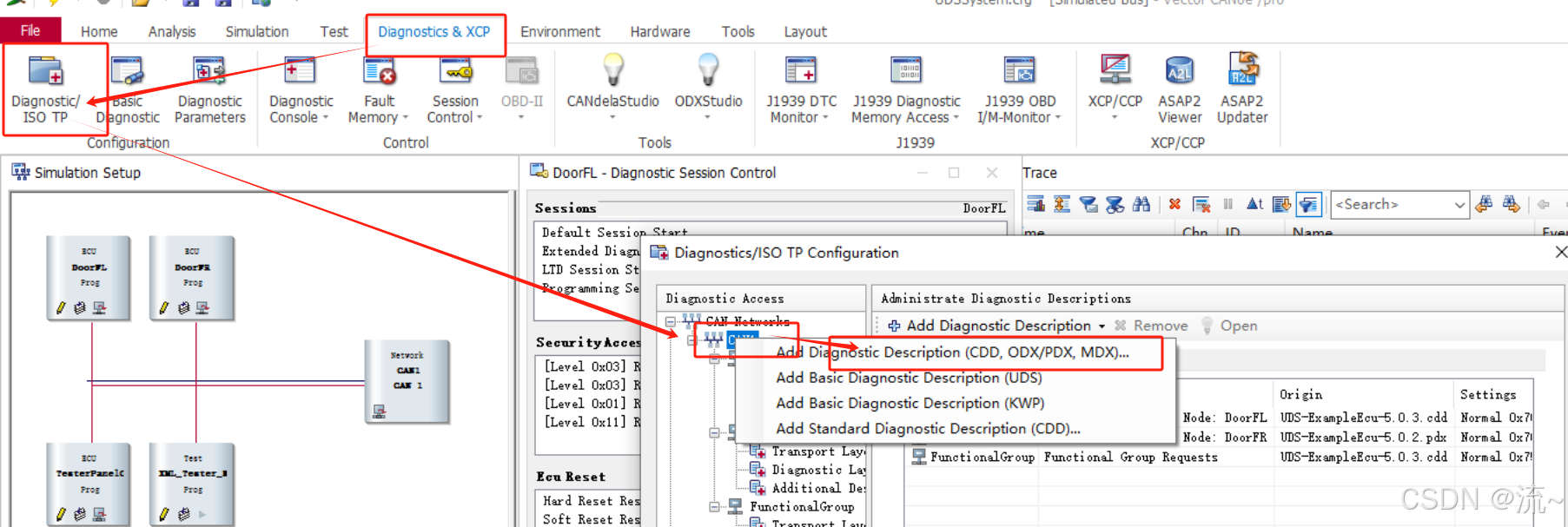Open XCP/CCP window
This screenshot has height=527, width=1568.
[x=1115, y=85]
